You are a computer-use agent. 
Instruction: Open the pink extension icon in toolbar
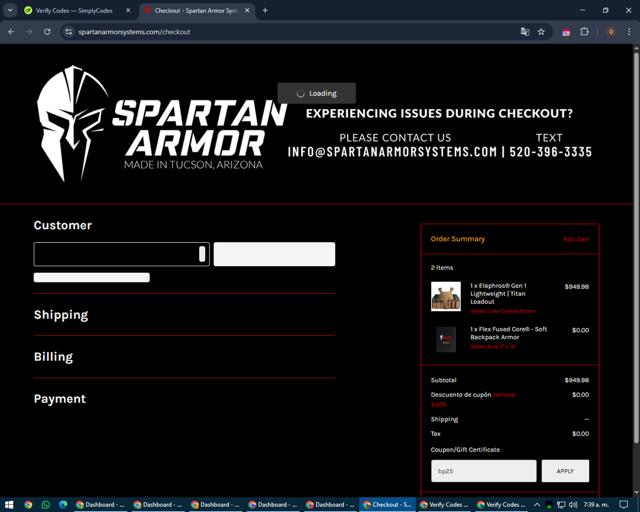[566, 32]
